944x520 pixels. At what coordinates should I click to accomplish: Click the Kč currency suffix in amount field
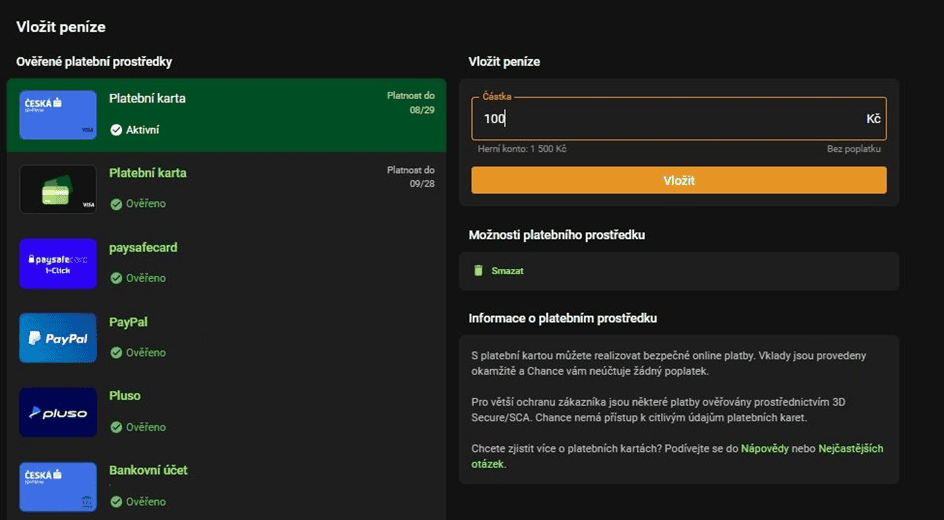point(874,119)
